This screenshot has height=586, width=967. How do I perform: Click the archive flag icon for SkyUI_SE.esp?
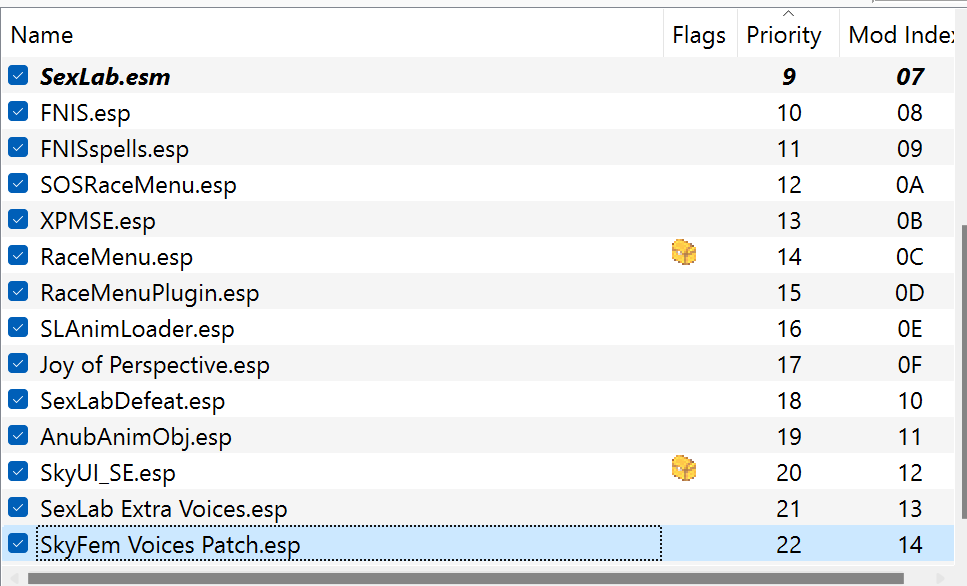[684, 468]
